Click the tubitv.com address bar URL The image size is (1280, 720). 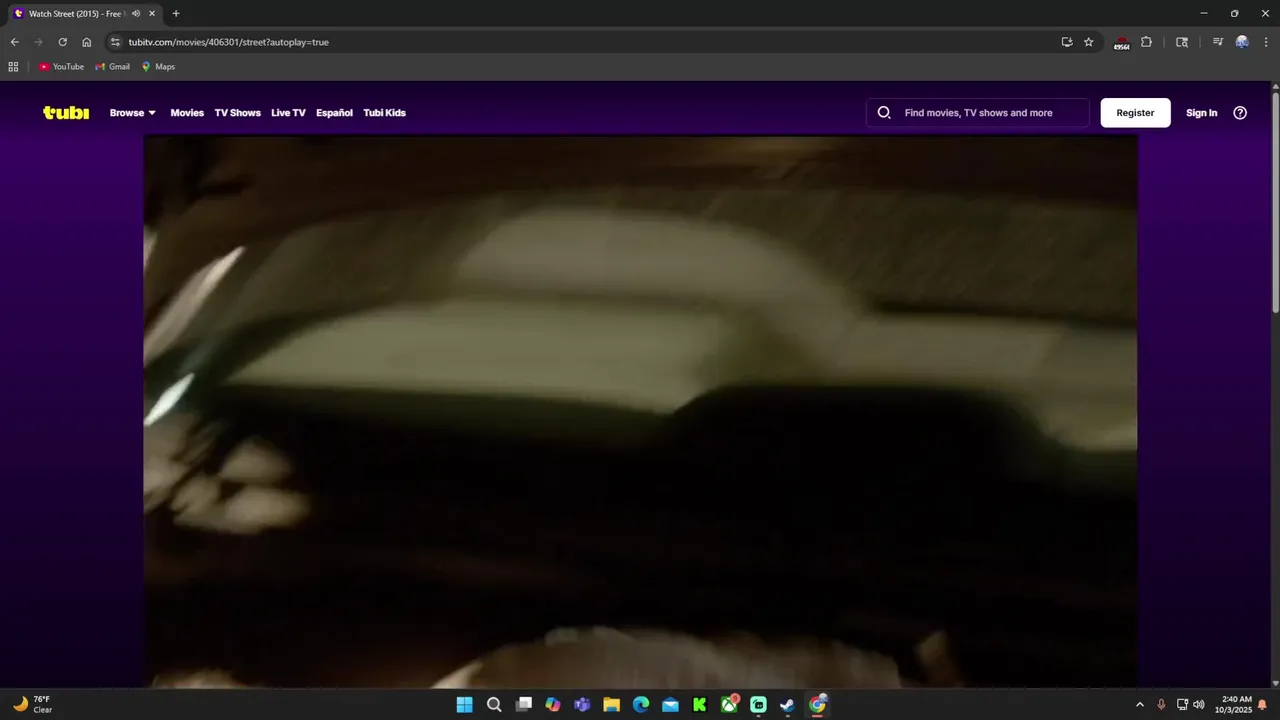point(229,42)
